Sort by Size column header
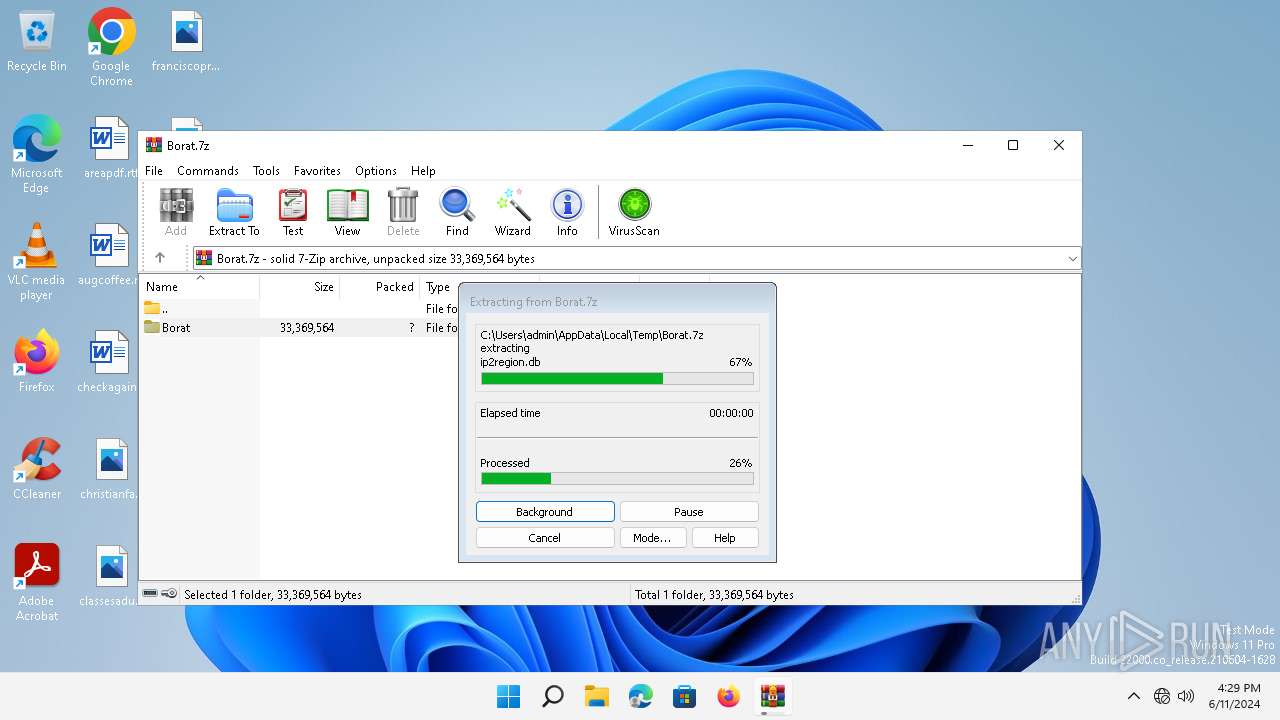Image resolution: width=1280 pixels, height=720 pixels. (x=300, y=287)
